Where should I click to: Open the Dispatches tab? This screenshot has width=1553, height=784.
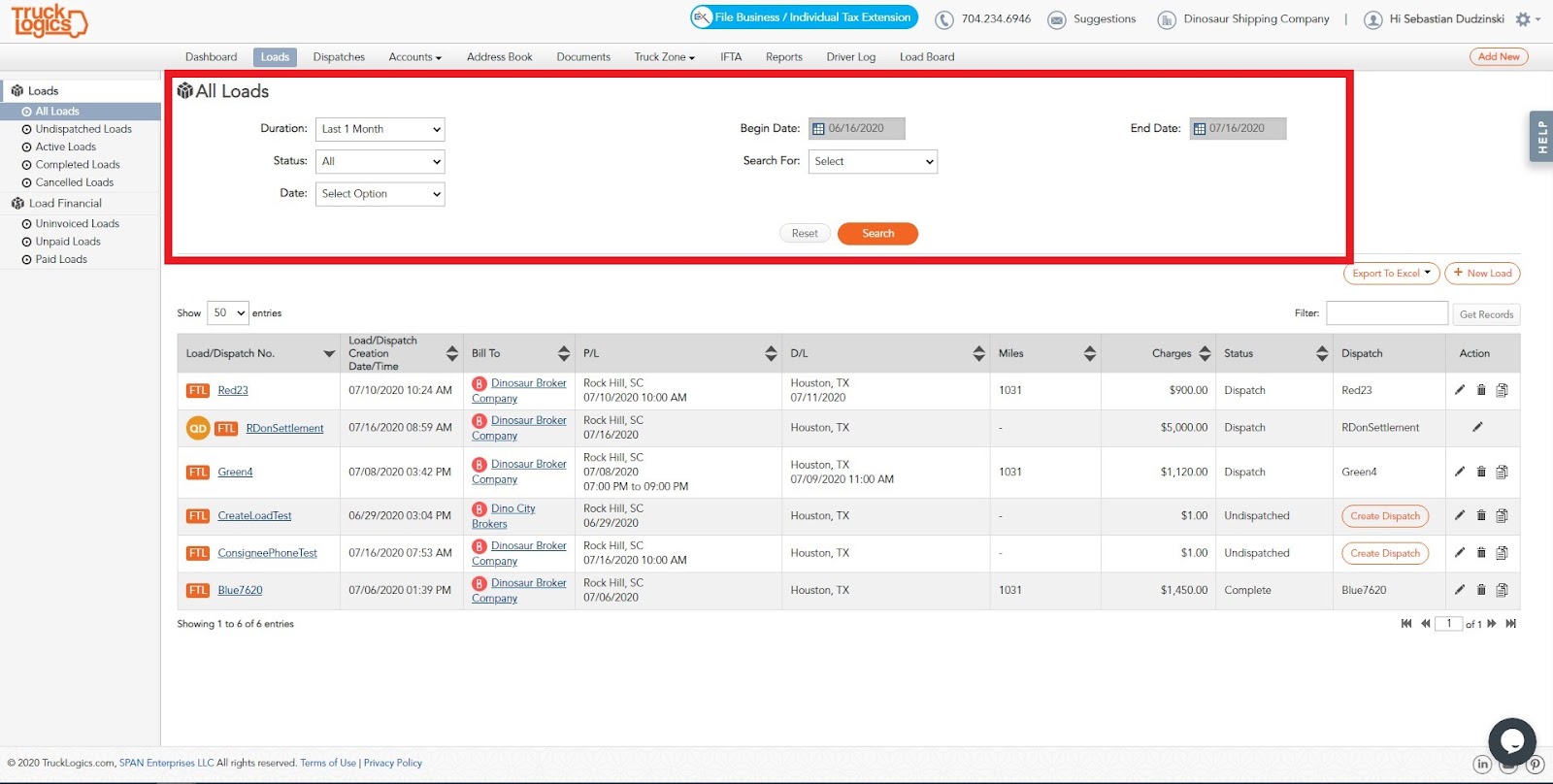coord(339,57)
